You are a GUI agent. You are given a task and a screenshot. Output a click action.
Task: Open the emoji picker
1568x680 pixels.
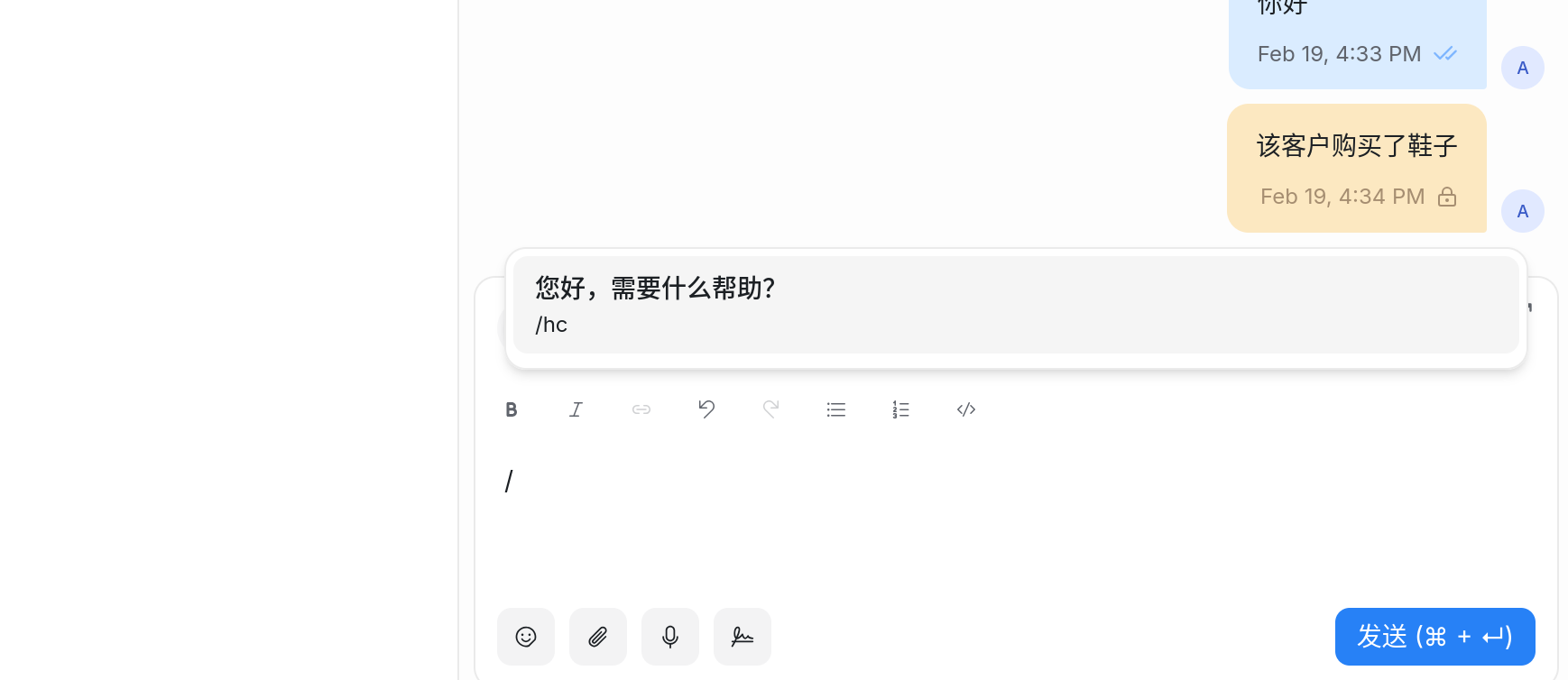pos(526,637)
